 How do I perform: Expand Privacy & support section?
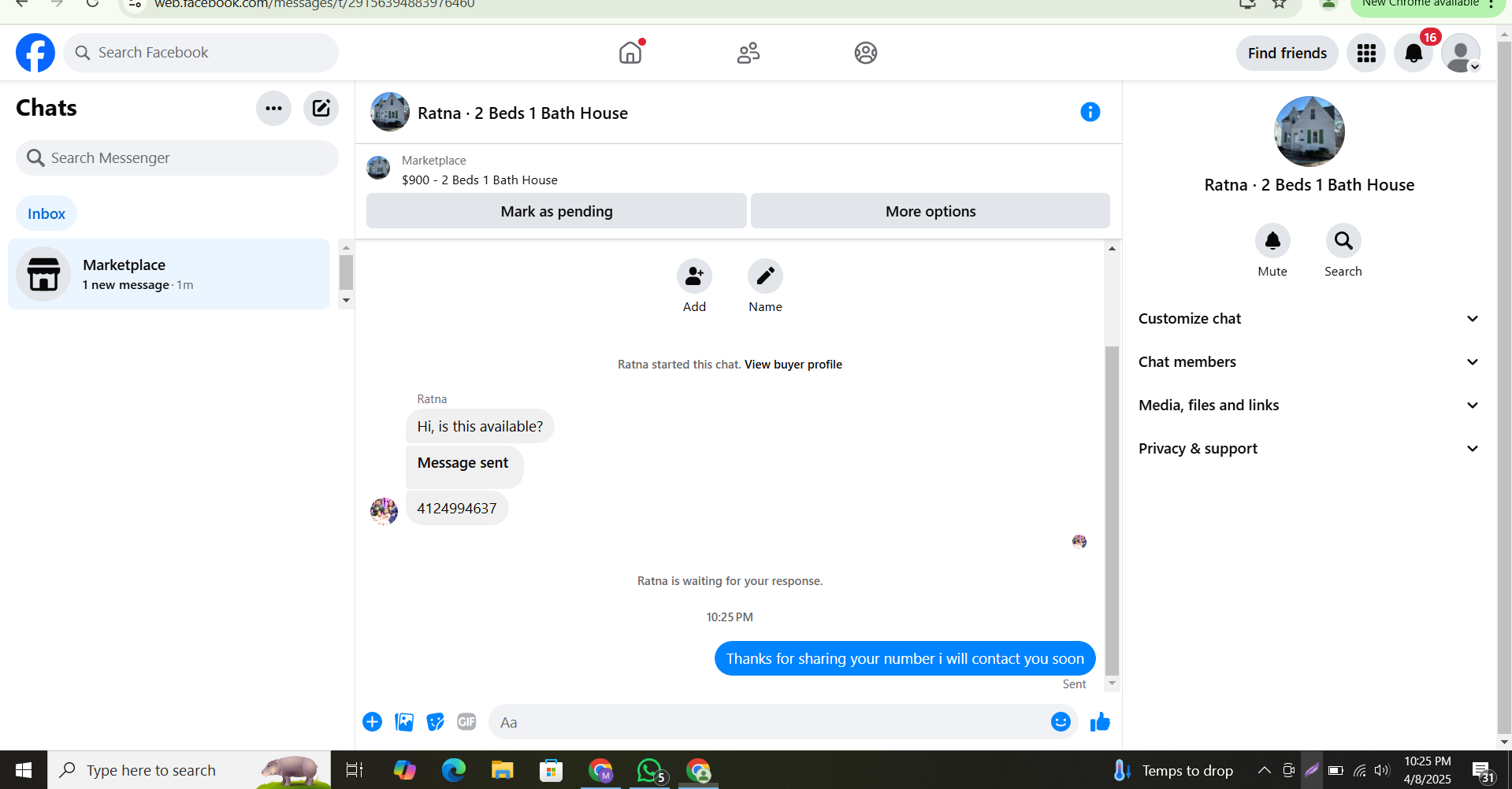[x=1309, y=448]
